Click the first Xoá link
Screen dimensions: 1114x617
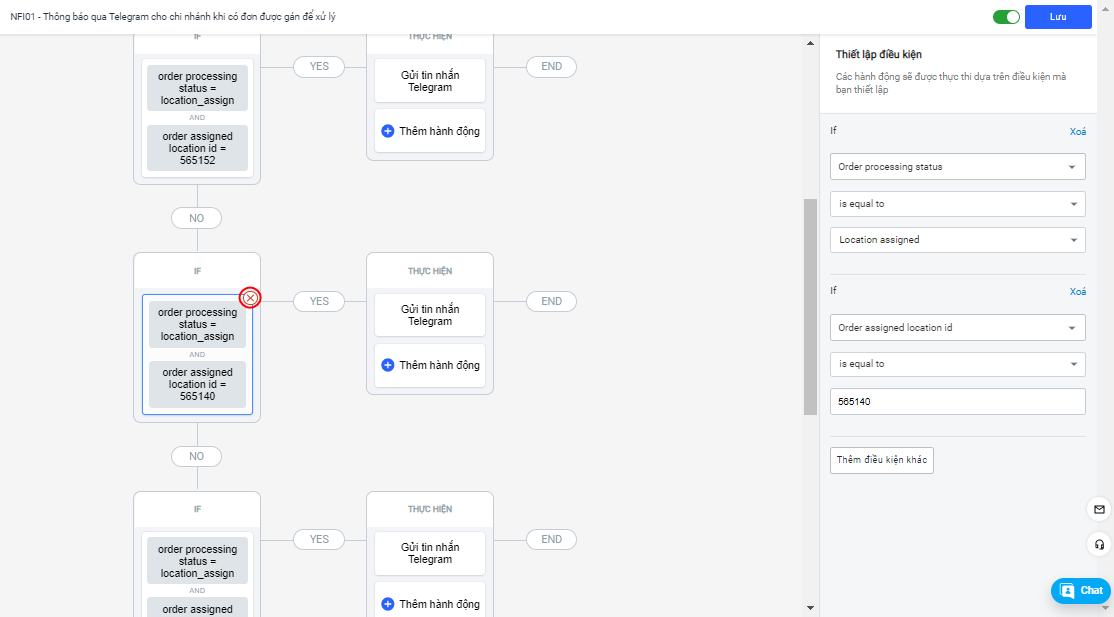point(1077,131)
